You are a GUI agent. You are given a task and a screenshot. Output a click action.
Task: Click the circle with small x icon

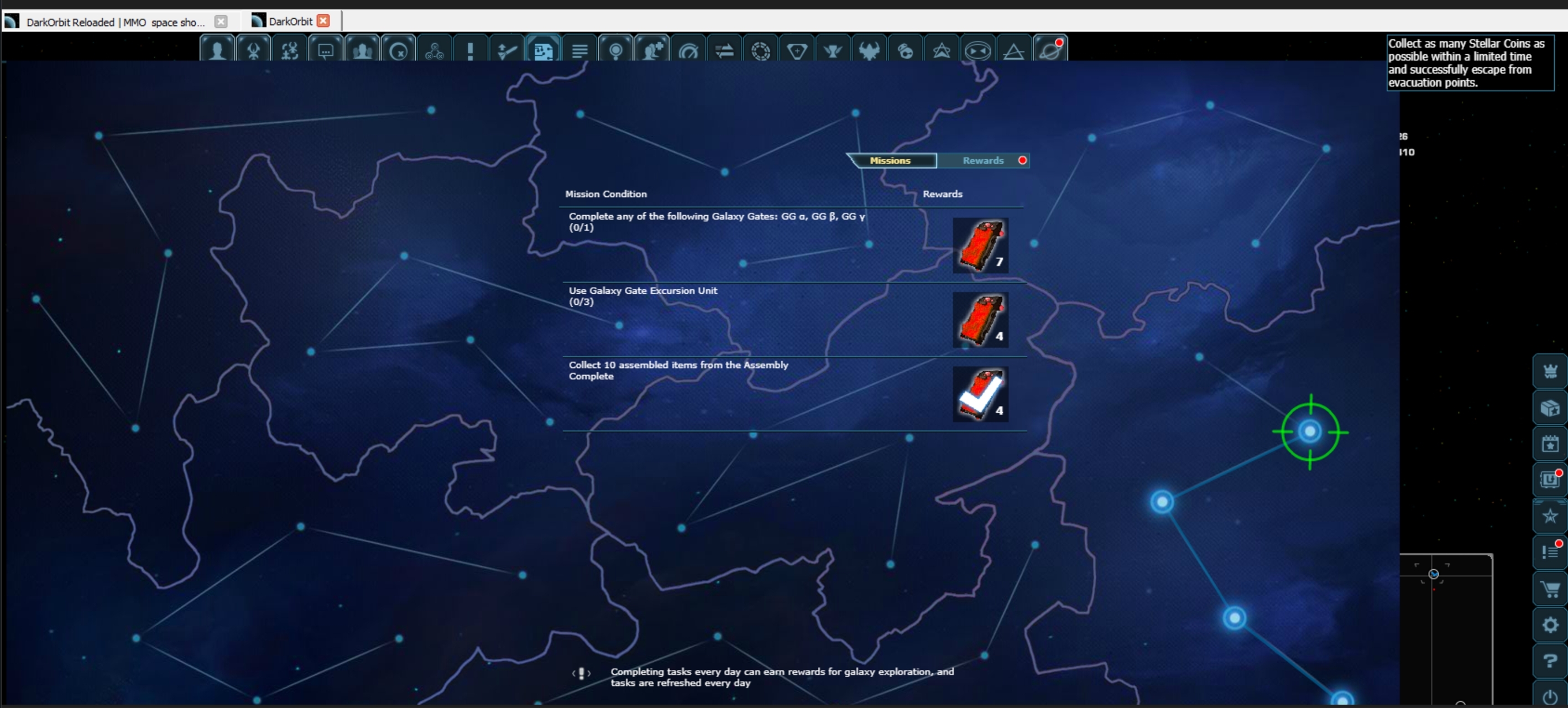click(x=398, y=49)
